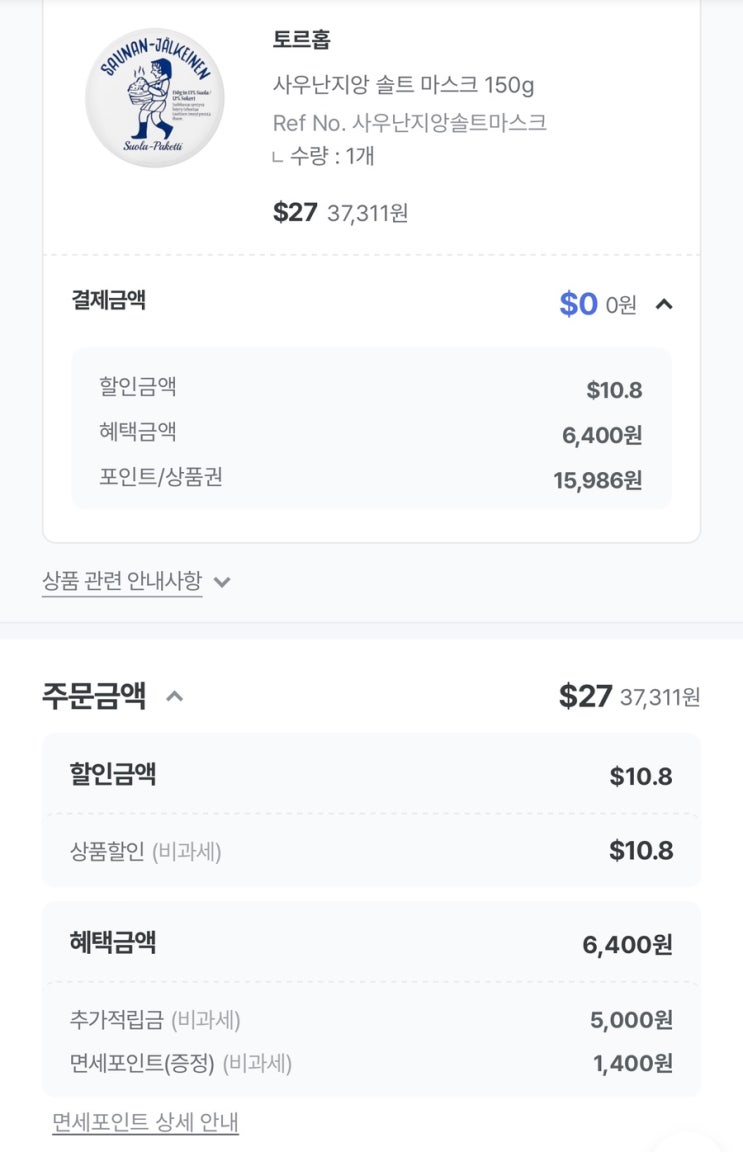The width and height of the screenshot is (743, 1152).
Task: Tap the 추가적립금 (비과세) row label
Action: pos(155,1020)
